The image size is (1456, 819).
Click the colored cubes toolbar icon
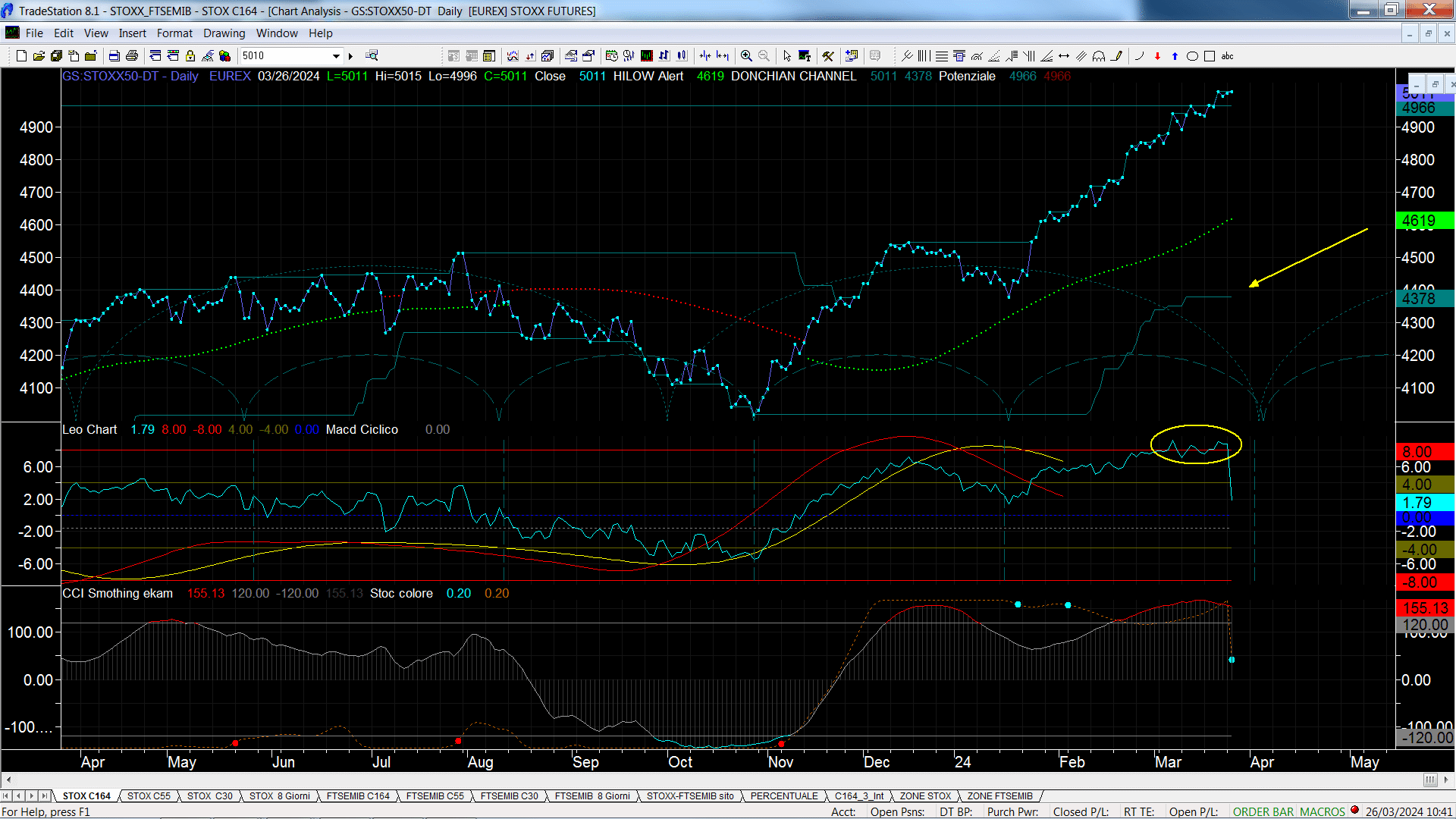coord(224,56)
